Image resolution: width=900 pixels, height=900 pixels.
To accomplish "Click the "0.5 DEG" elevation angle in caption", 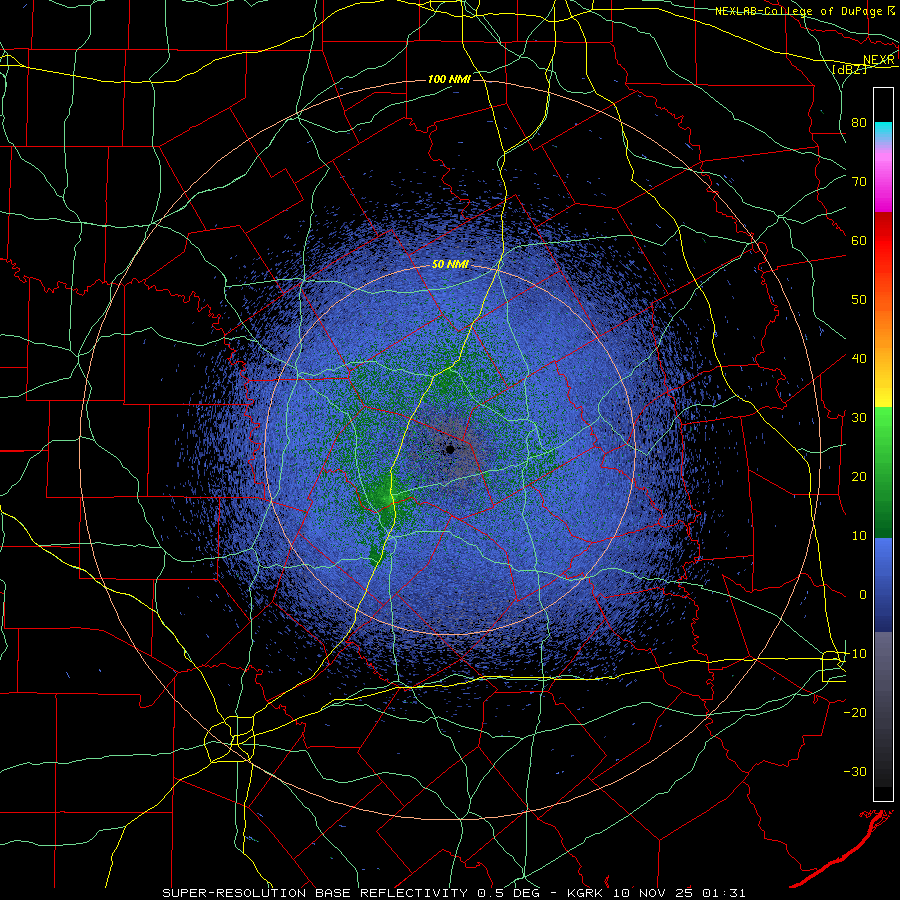I will pos(510,893).
